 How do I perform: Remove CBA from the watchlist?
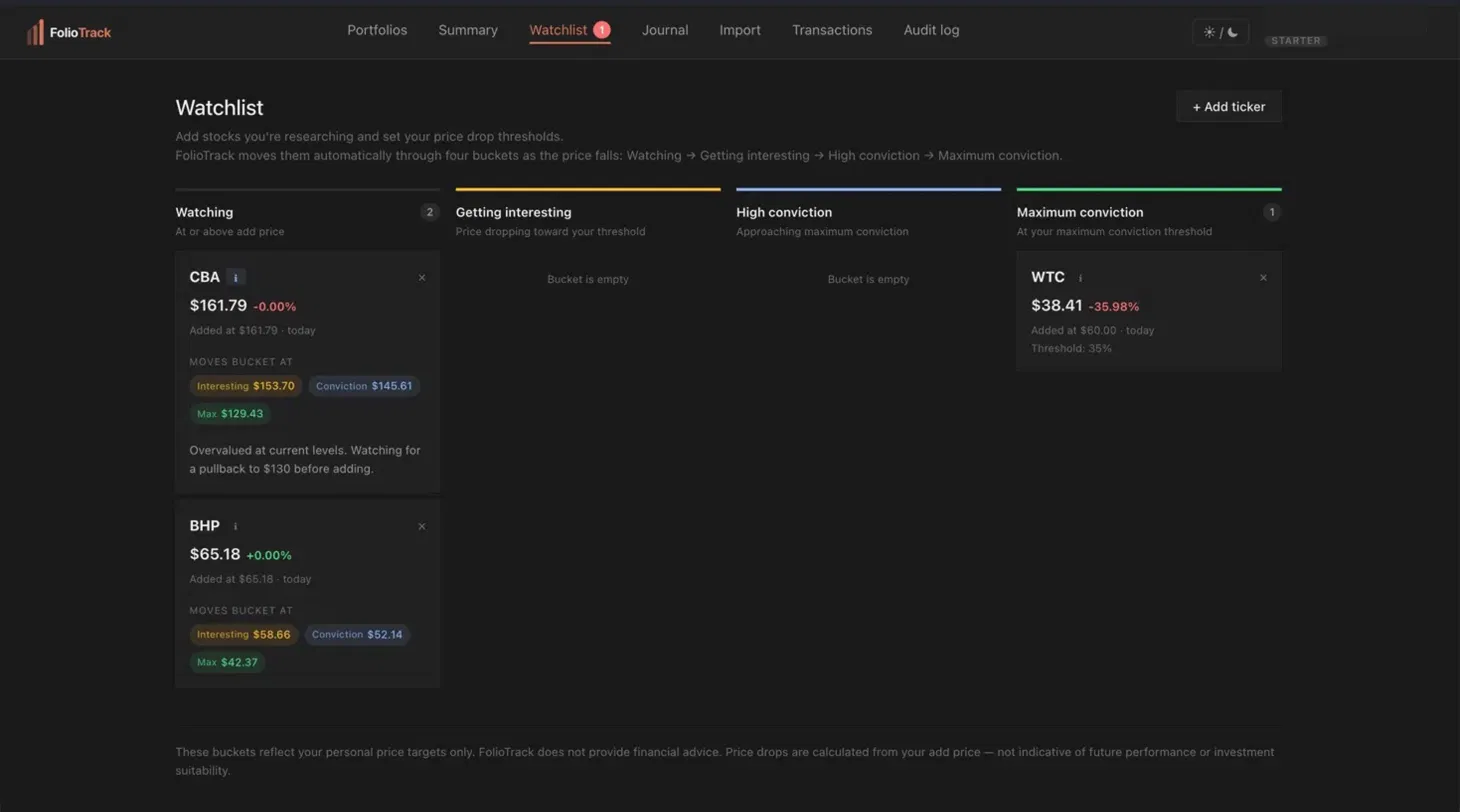coord(422,277)
